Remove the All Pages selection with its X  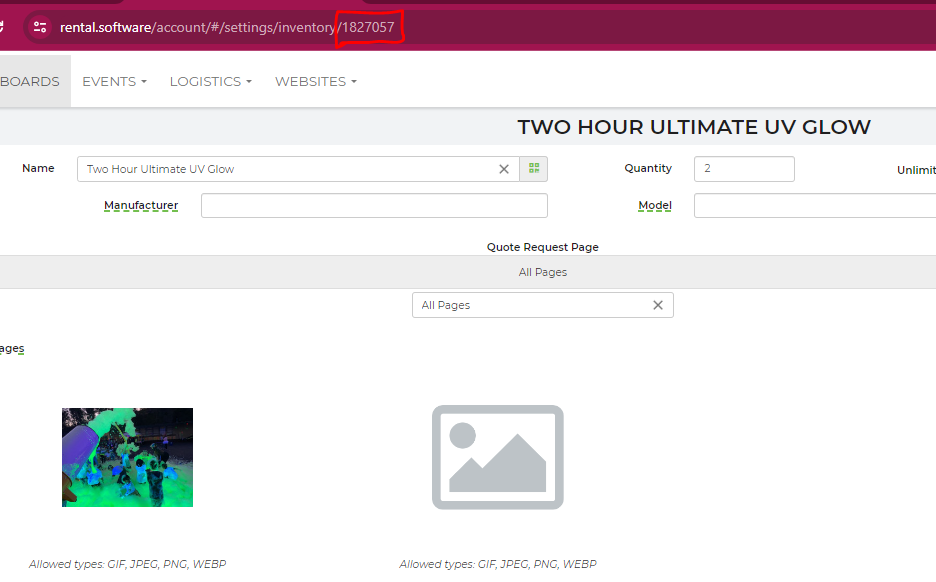click(x=658, y=305)
